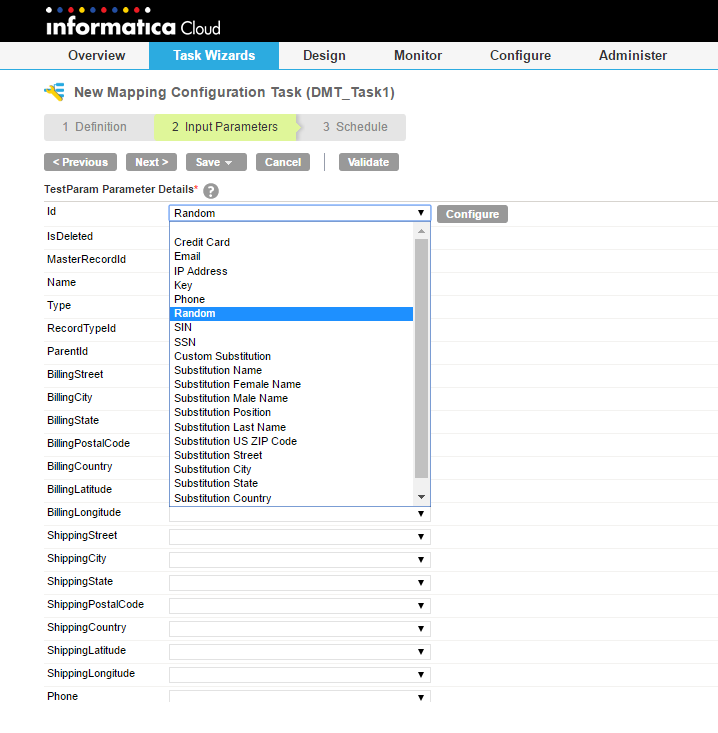The image size is (718, 733).
Task: Select the highlighted Random option
Action: 291,314
